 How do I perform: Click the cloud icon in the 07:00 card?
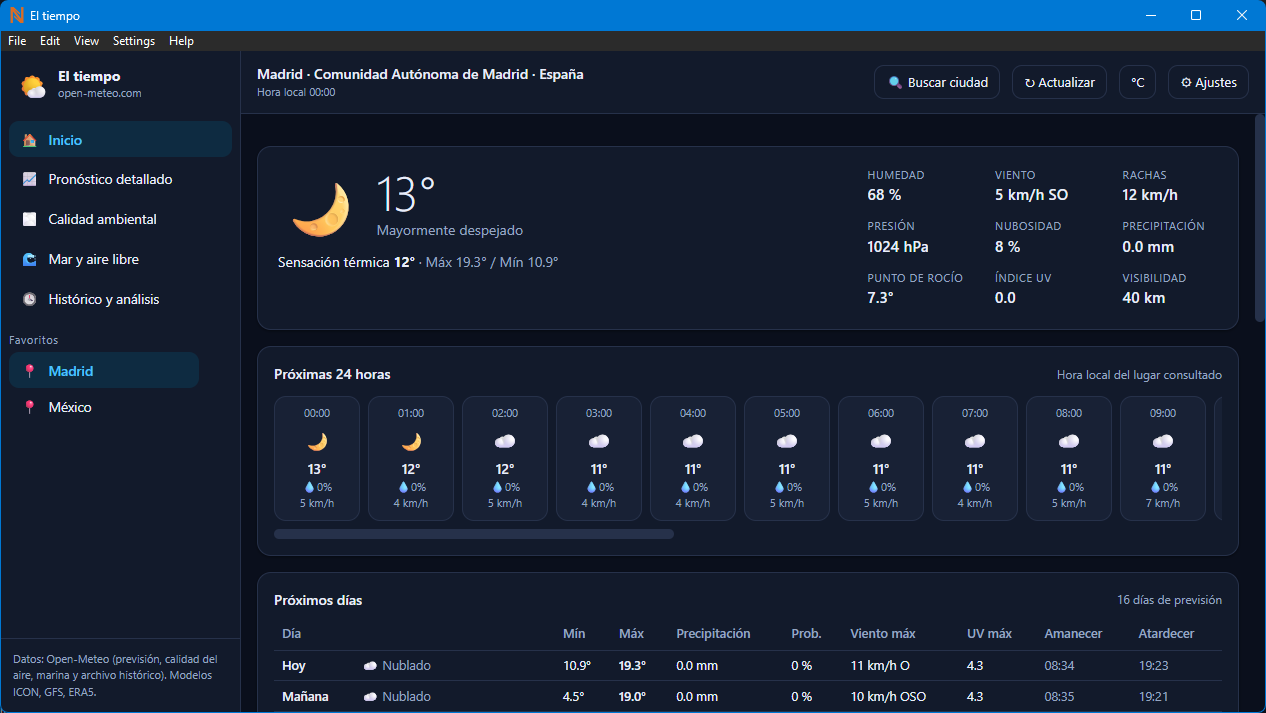click(975, 441)
